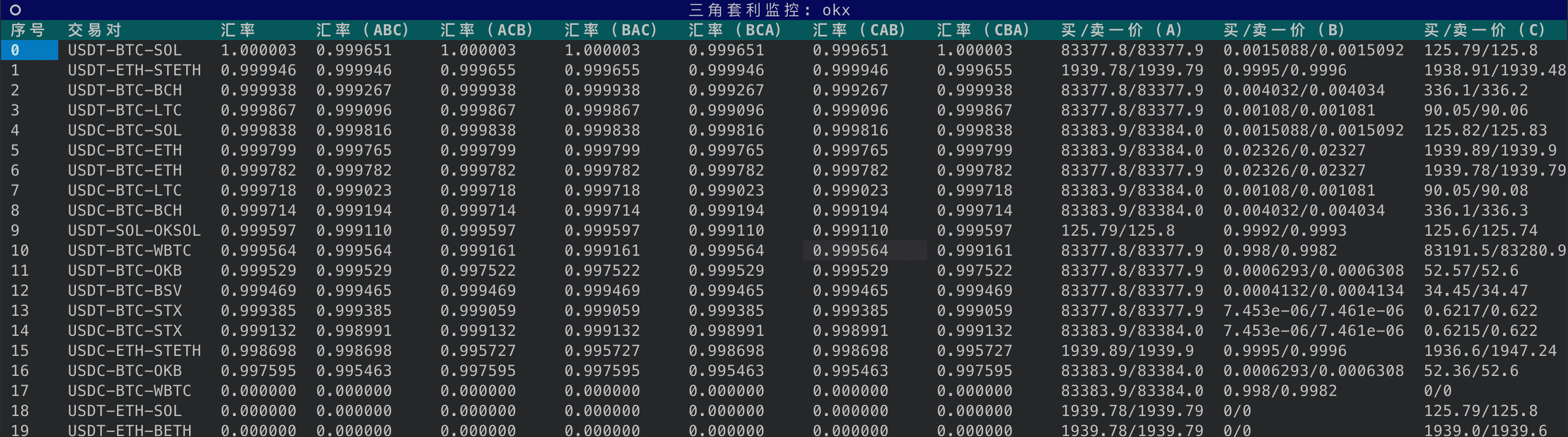Image resolution: width=1568 pixels, height=437 pixels.
Task: Click the 0.998/0.9982 price in USDT-BTC-WBTC row
Action: [x=1280, y=250]
